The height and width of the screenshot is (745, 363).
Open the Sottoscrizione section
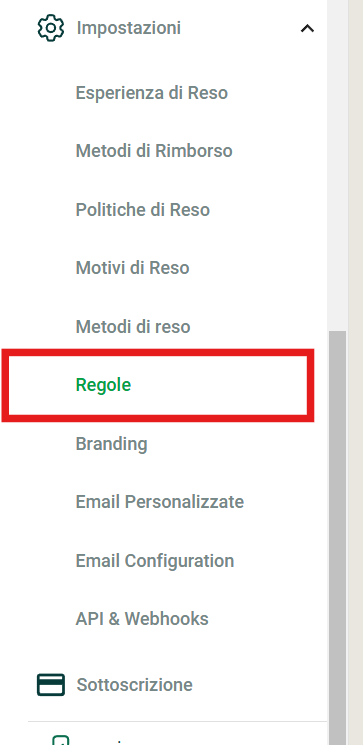click(x=134, y=685)
